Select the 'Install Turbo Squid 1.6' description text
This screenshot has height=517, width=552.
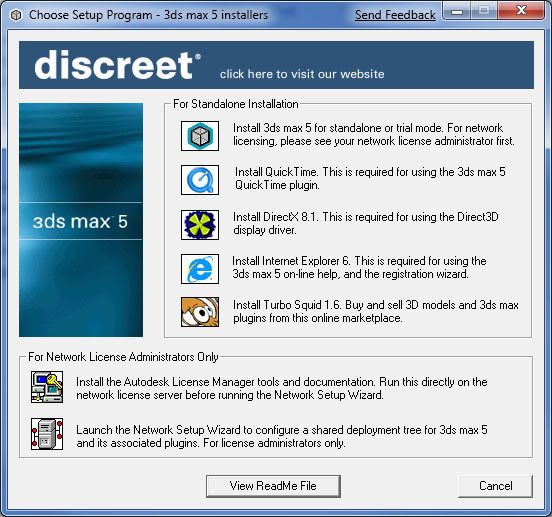[x=376, y=311]
